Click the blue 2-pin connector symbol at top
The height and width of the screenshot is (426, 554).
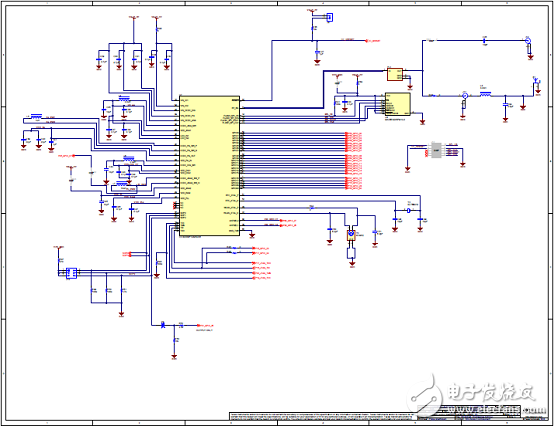click(329, 17)
